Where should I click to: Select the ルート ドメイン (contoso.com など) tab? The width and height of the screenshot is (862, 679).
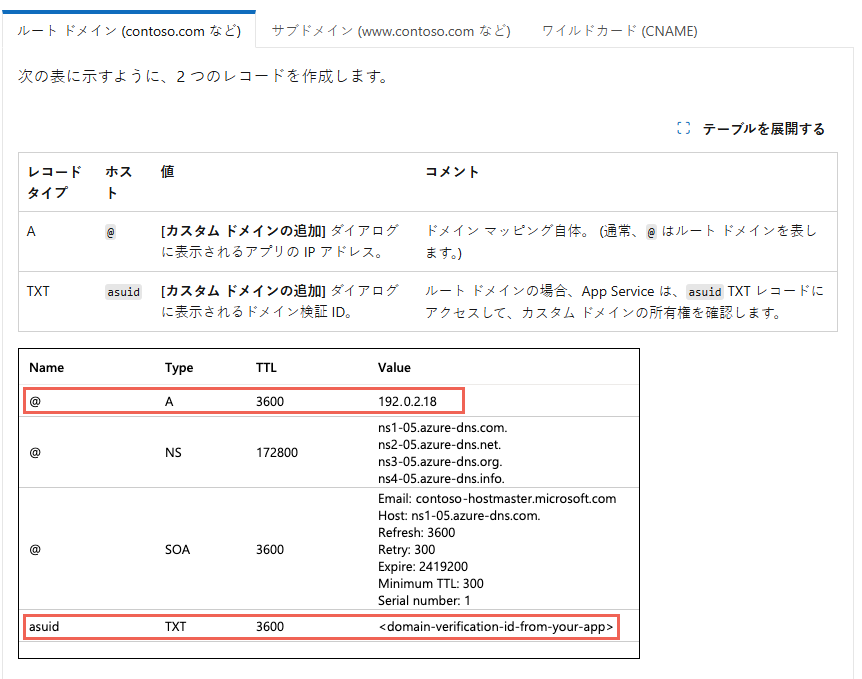click(129, 31)
